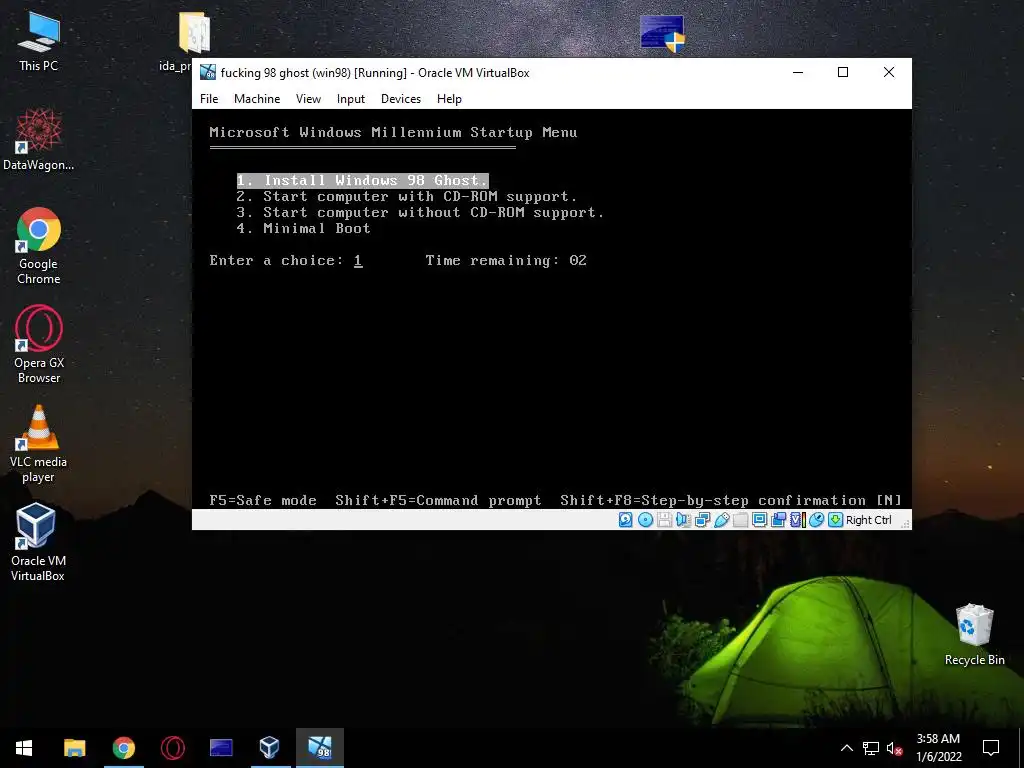Click the Startup Menu heading text

pos(393,133)
